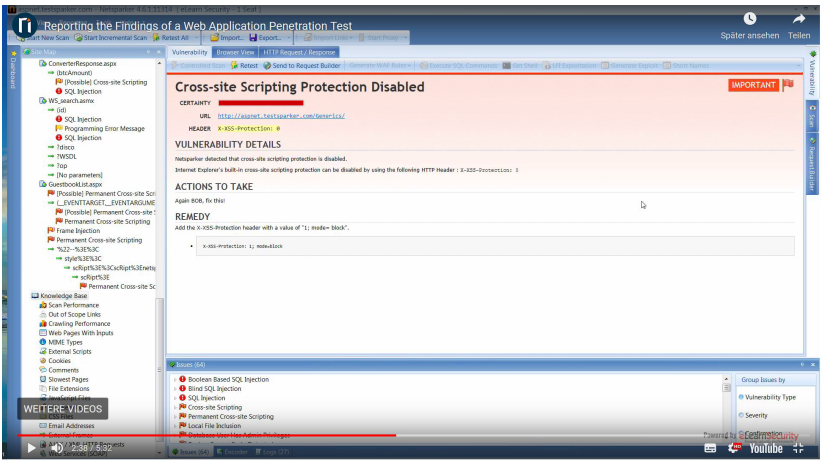Screen dimensions: 826x462
Task: Toggle subtitles with the captions icon
Action: click(x=710, y=449)
